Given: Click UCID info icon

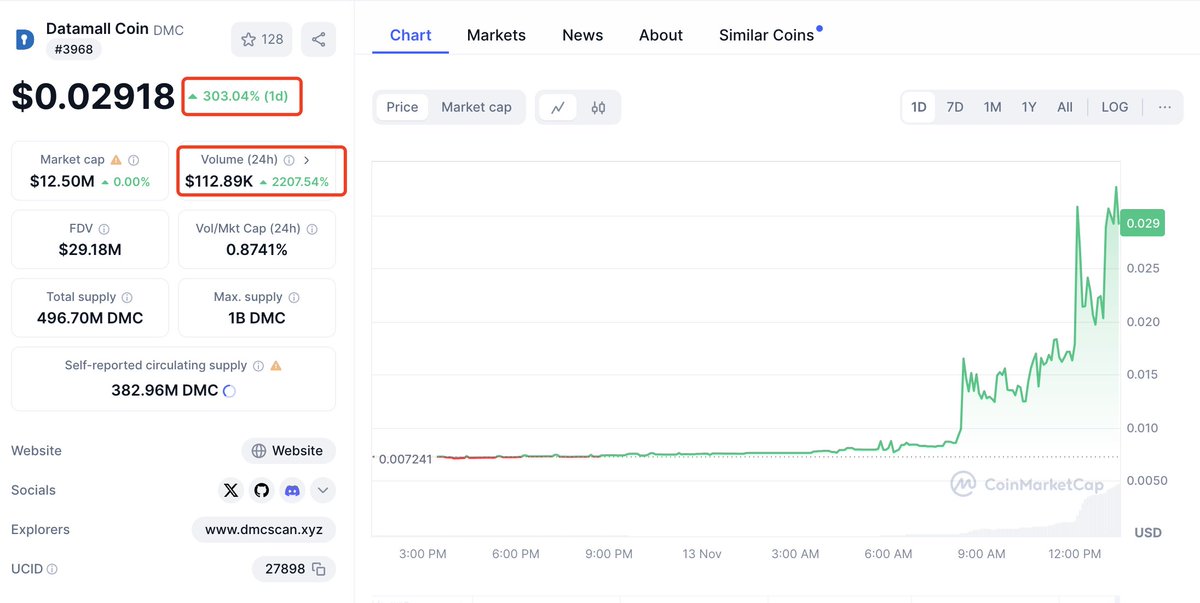Looking at the screenshot, I should pos(52,569).
